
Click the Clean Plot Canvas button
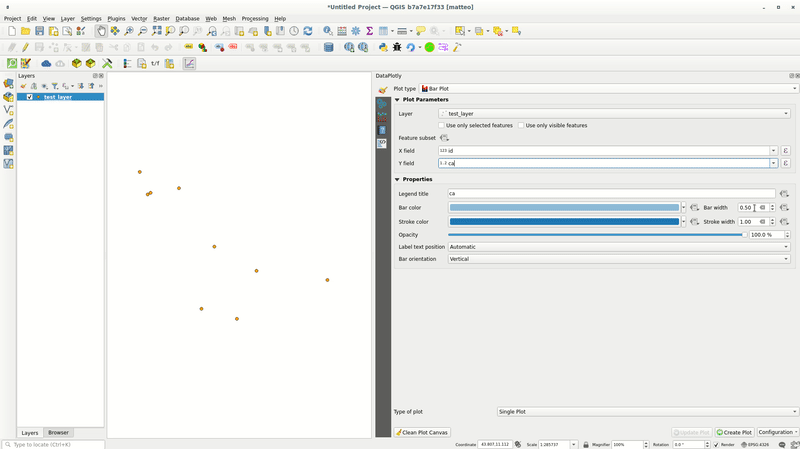pos(422,433)
